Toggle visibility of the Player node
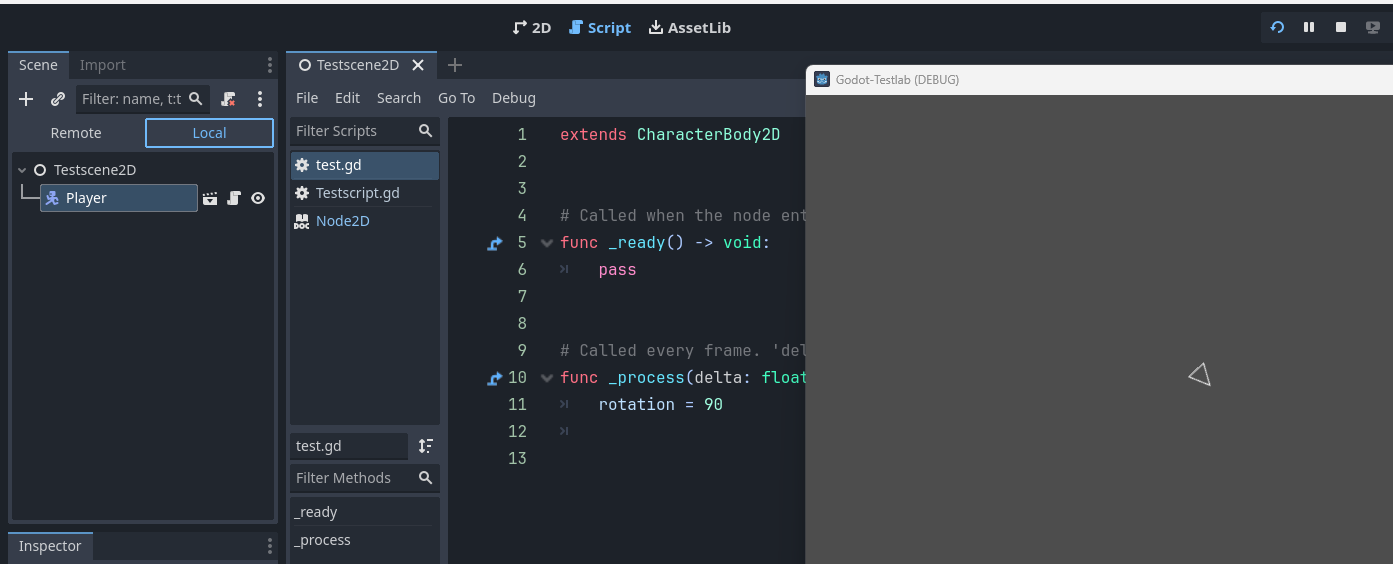Viewport: 1393px width, 564px height. pos(258,198)
